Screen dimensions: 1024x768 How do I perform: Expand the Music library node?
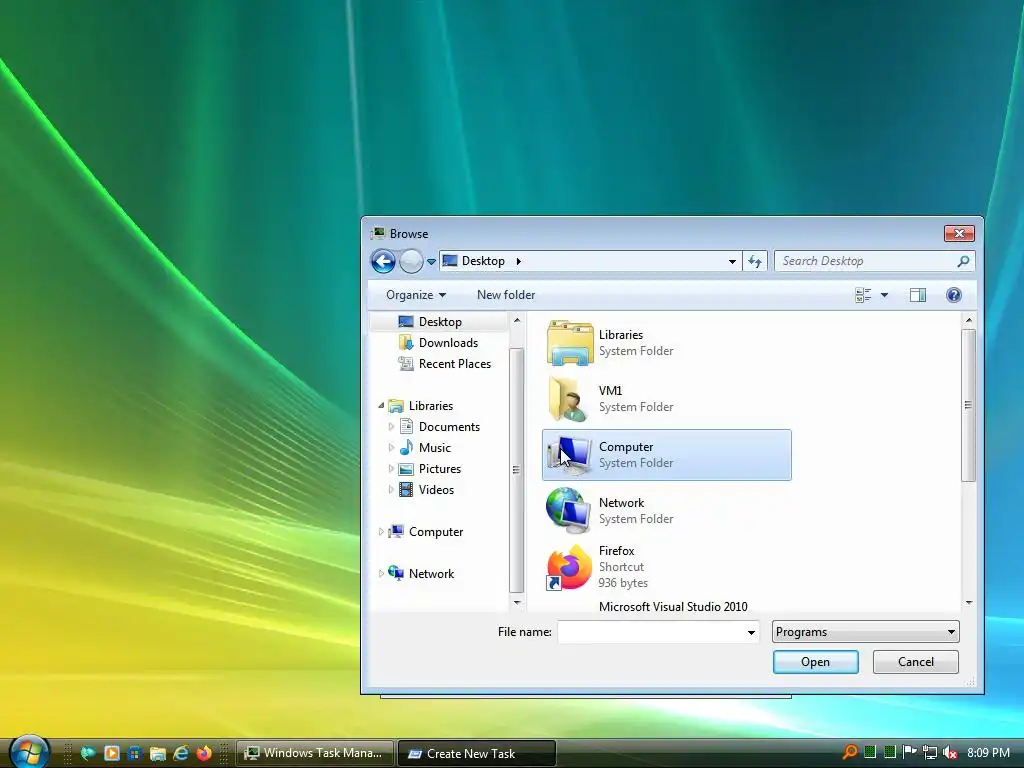coord(391,447)
